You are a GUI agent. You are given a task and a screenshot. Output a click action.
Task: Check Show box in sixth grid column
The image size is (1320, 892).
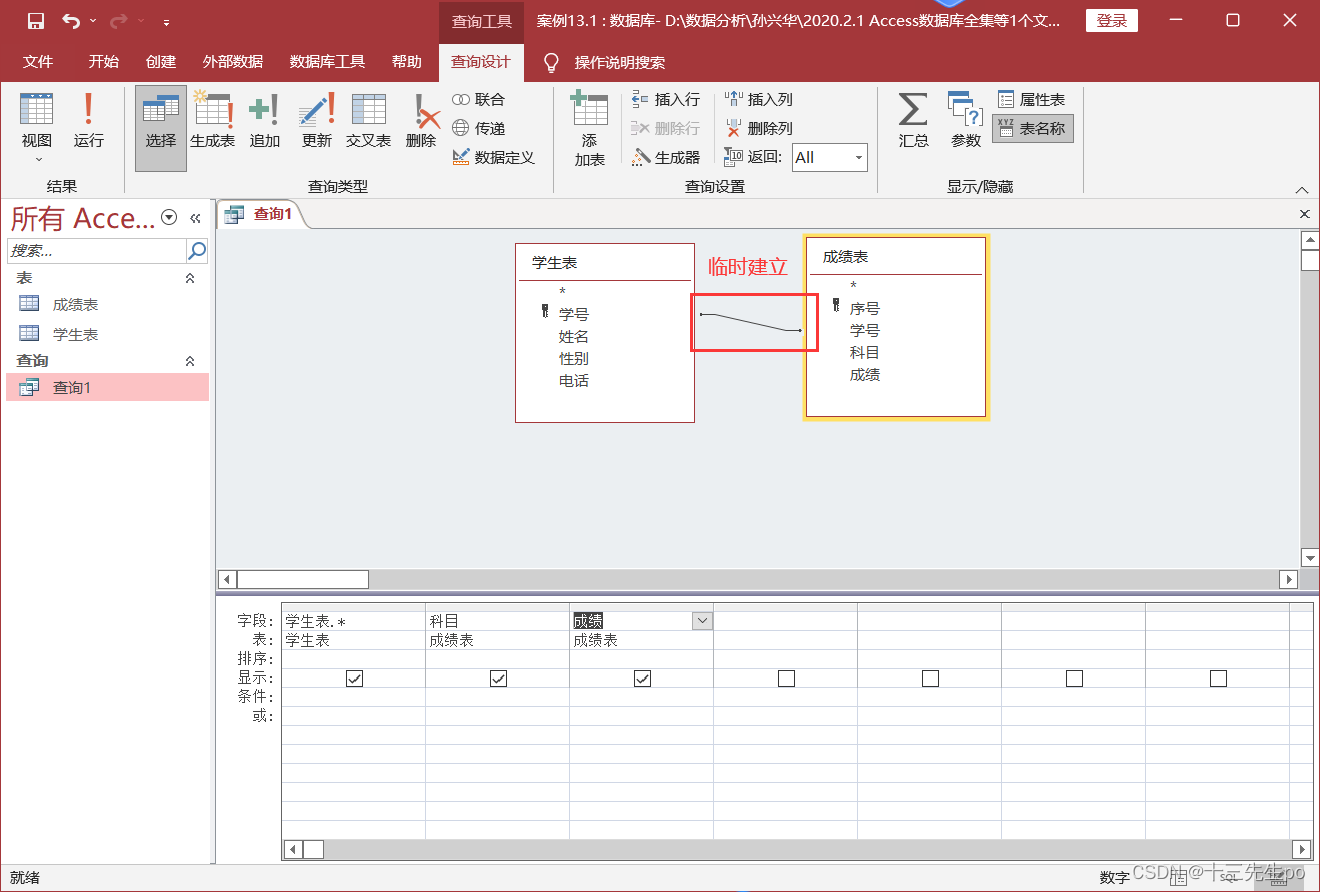click(x=1074, y=678)
